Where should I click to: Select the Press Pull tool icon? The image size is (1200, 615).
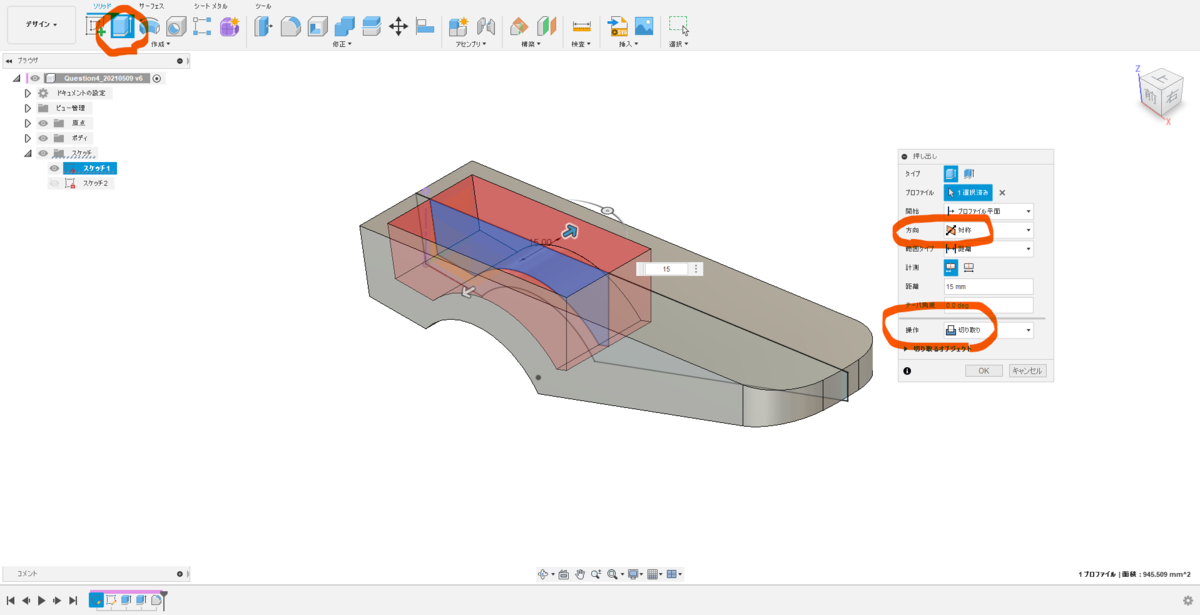[x=264, y=27]
